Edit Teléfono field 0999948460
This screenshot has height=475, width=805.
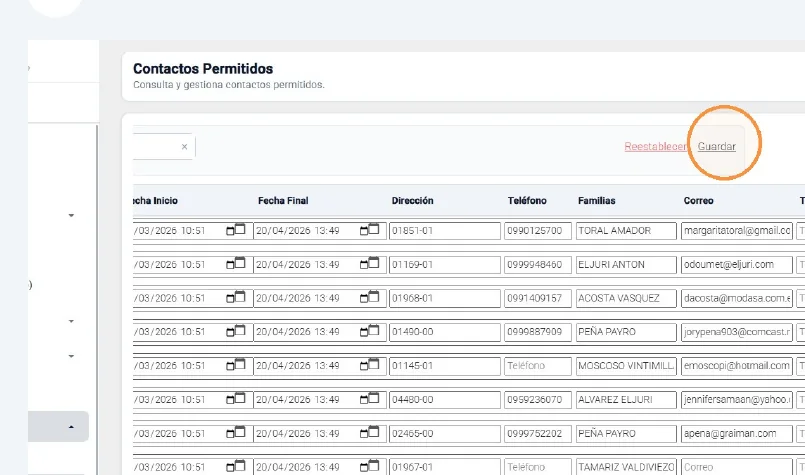click(x=538, y=264)
